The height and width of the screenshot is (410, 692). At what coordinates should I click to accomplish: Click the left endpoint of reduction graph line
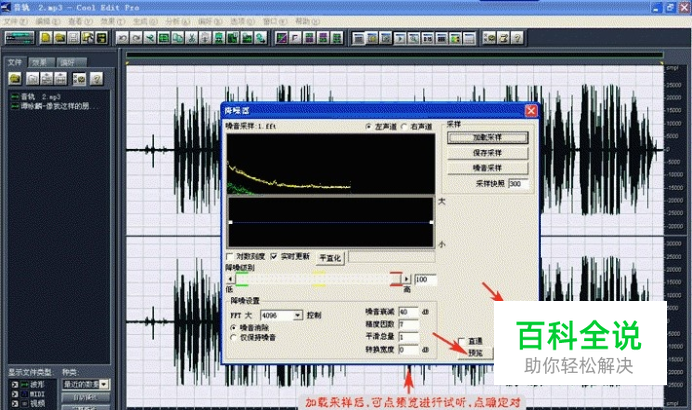tap(230, 222)
